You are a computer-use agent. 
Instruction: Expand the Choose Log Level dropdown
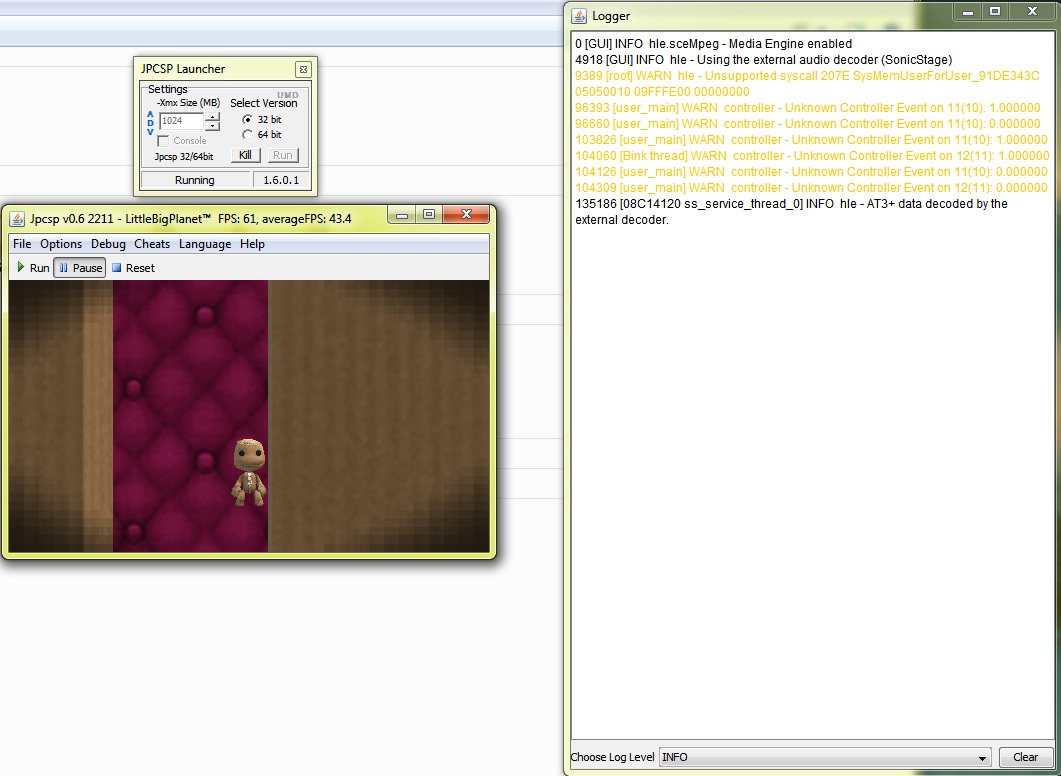point(981,758)
